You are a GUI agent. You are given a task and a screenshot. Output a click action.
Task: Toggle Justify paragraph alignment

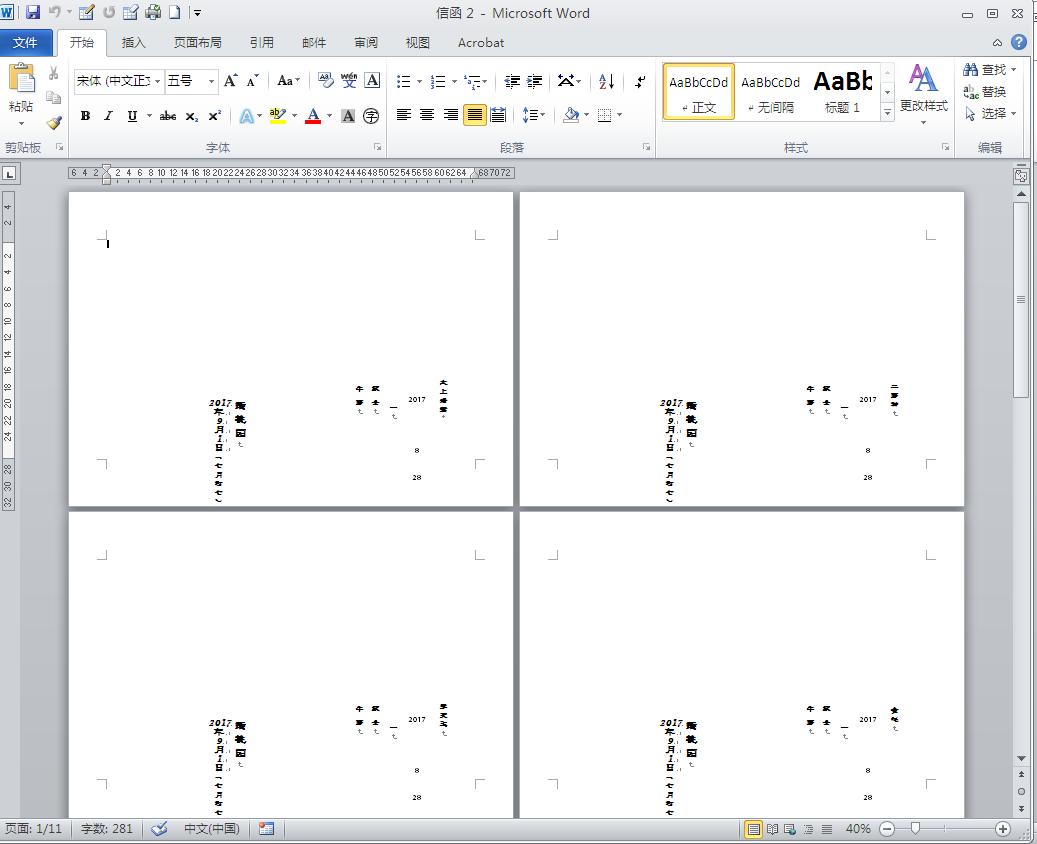[475, 115]
